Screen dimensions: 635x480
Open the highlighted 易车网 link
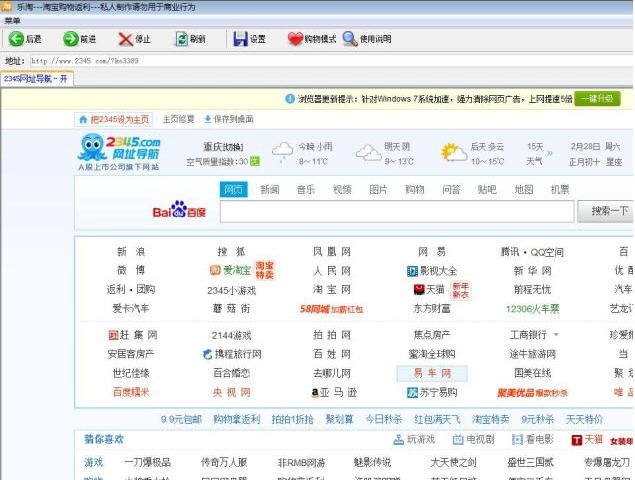click(432, 373)
